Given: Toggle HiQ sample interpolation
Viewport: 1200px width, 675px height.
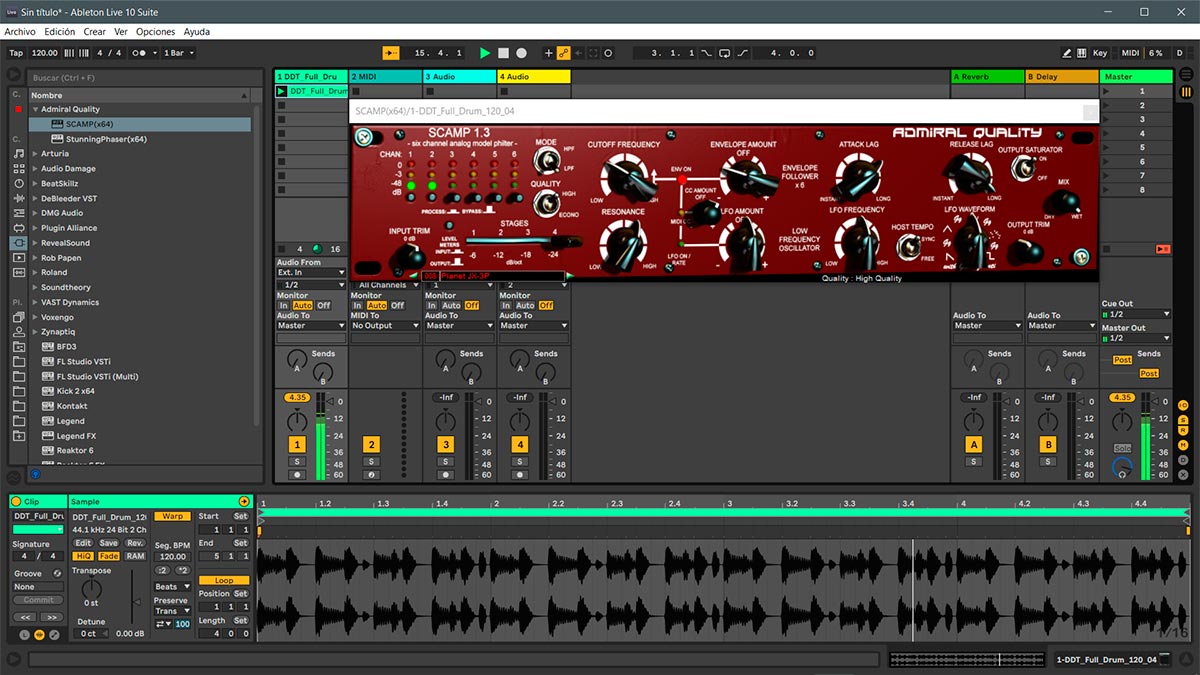Looking at the screenshot, I should [84, 556].
